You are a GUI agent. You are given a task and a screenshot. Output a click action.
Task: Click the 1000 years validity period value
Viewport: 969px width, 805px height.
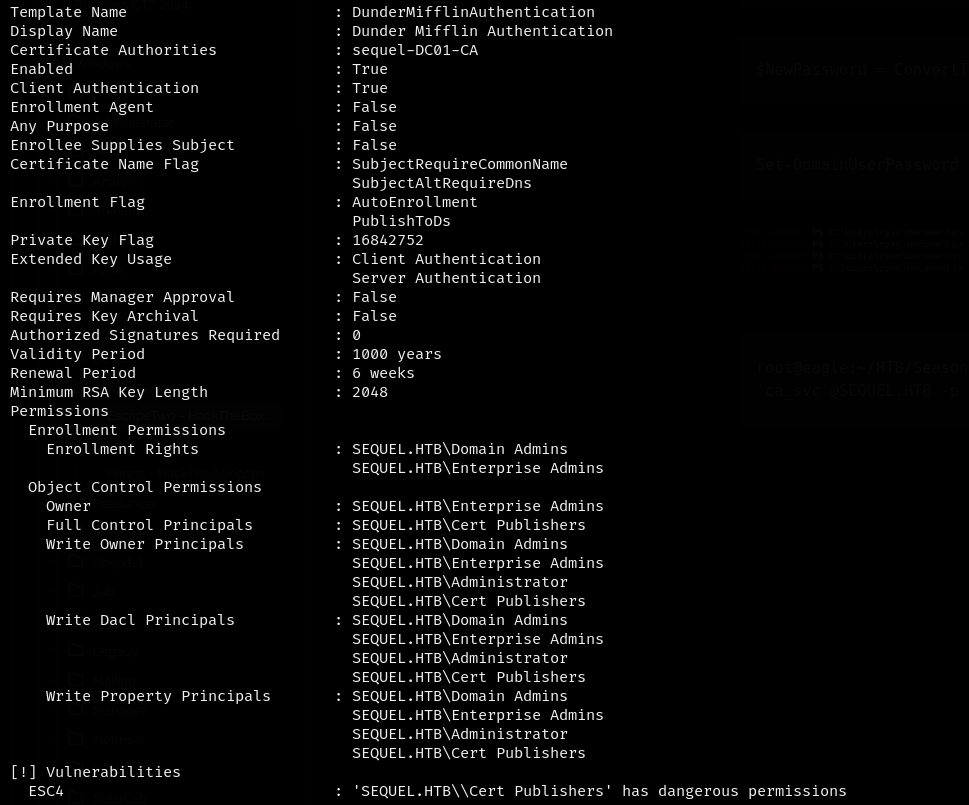coord(396,354)
